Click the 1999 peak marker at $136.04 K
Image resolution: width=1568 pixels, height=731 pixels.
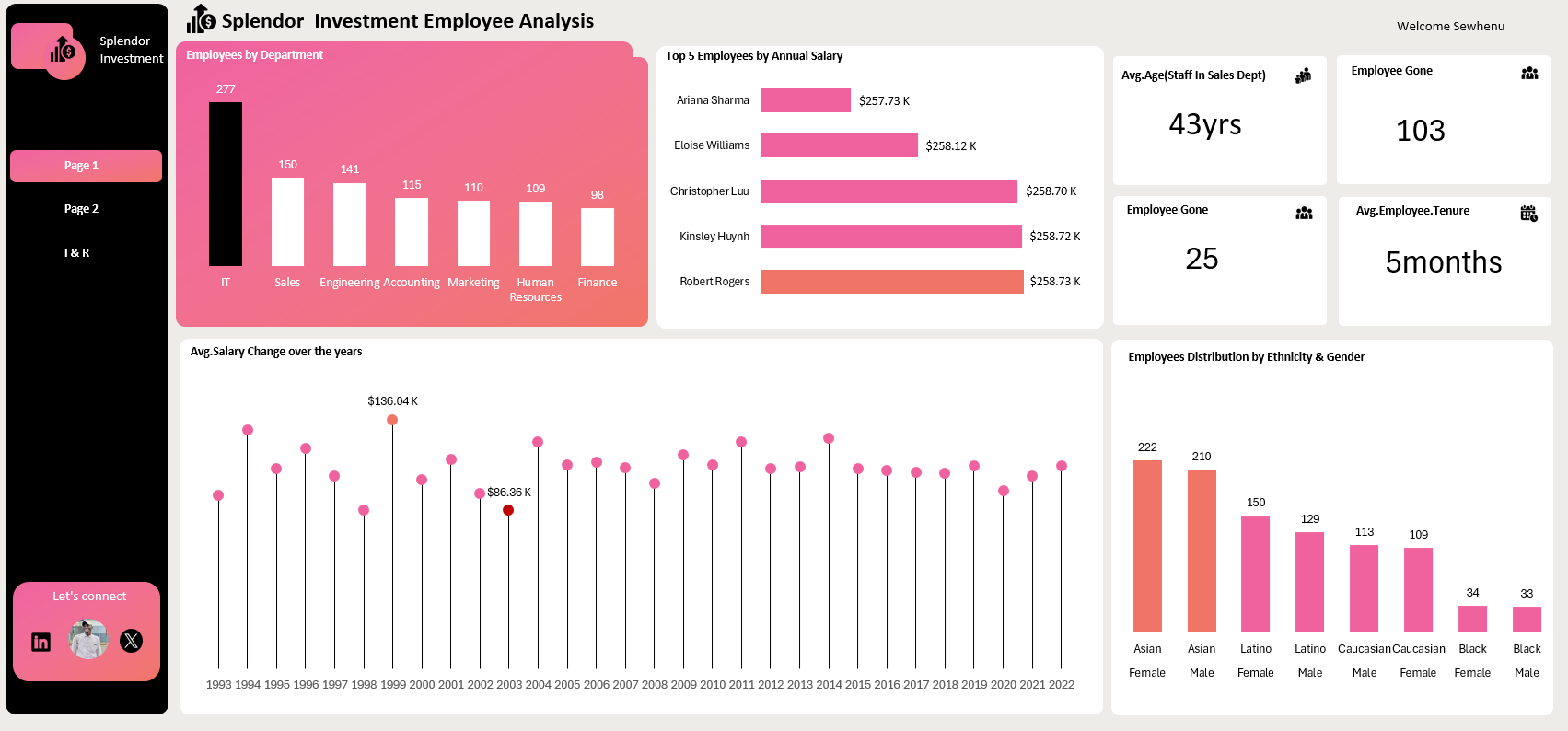click(x=392, y=420)
